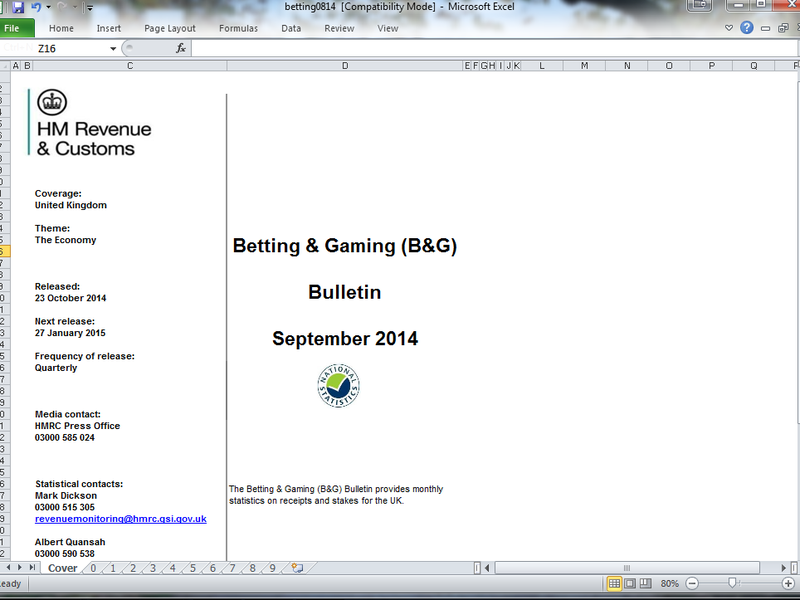Select Page Layout view icon in status bar
Viewport: 800px width, 600px height.
click(630, 583)
